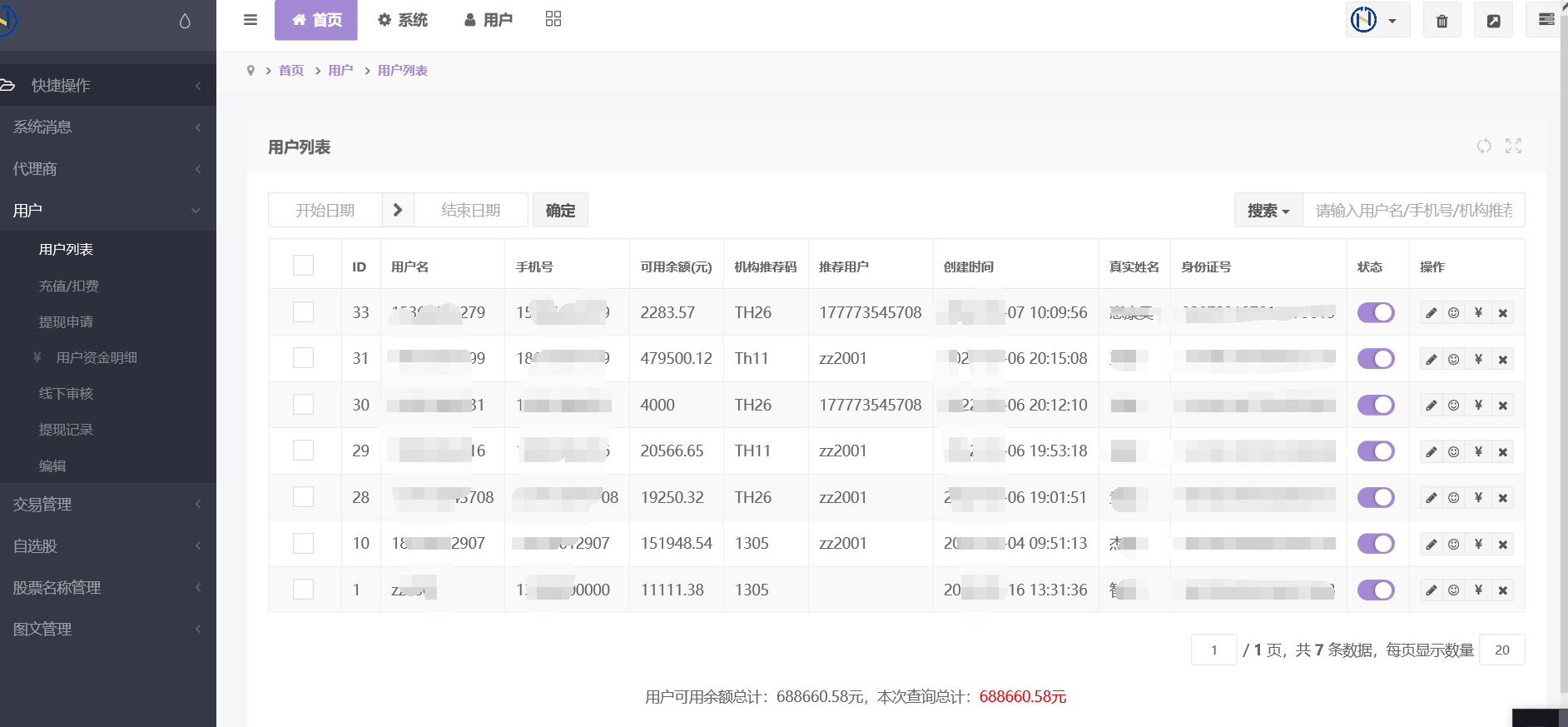The image size is (1568, 727).
Task: Click yen recharge icon for user ID 31
Action: point(1478,359)
